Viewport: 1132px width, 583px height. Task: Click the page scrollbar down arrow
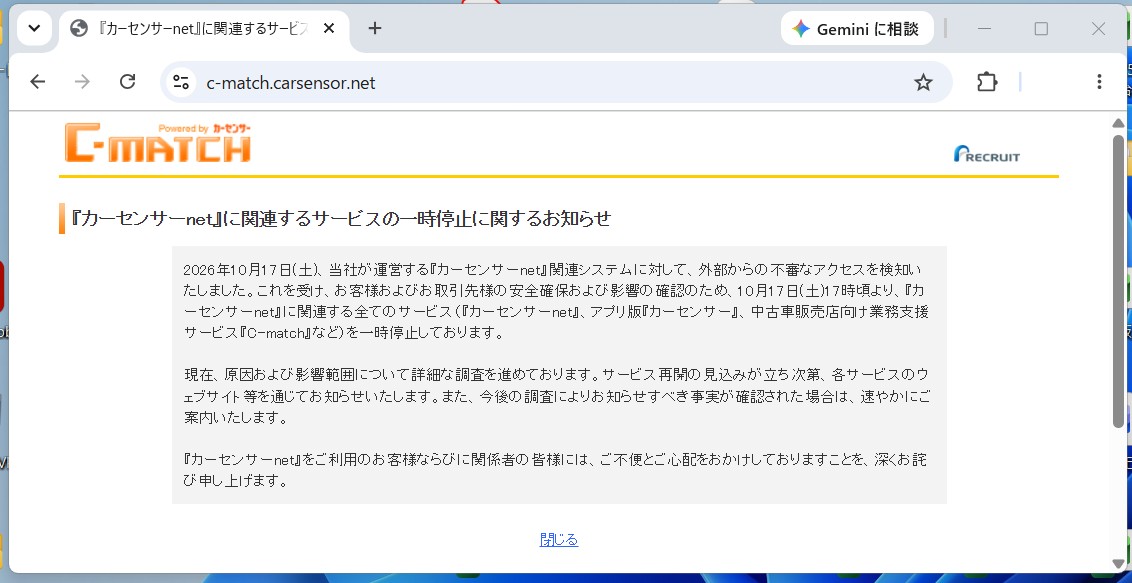[1118, 563]
